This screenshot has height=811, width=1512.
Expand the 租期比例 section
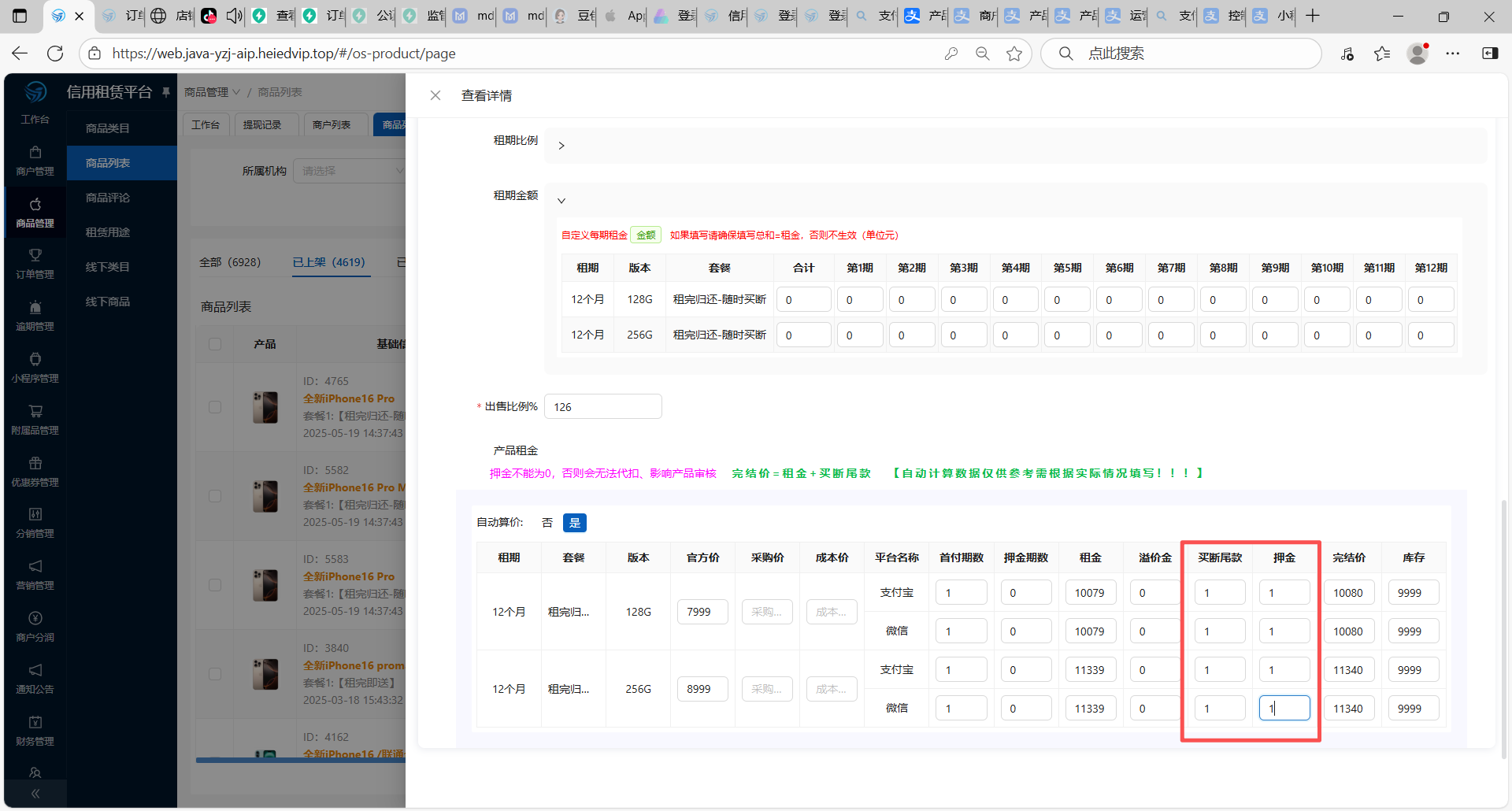pos(561,146)
